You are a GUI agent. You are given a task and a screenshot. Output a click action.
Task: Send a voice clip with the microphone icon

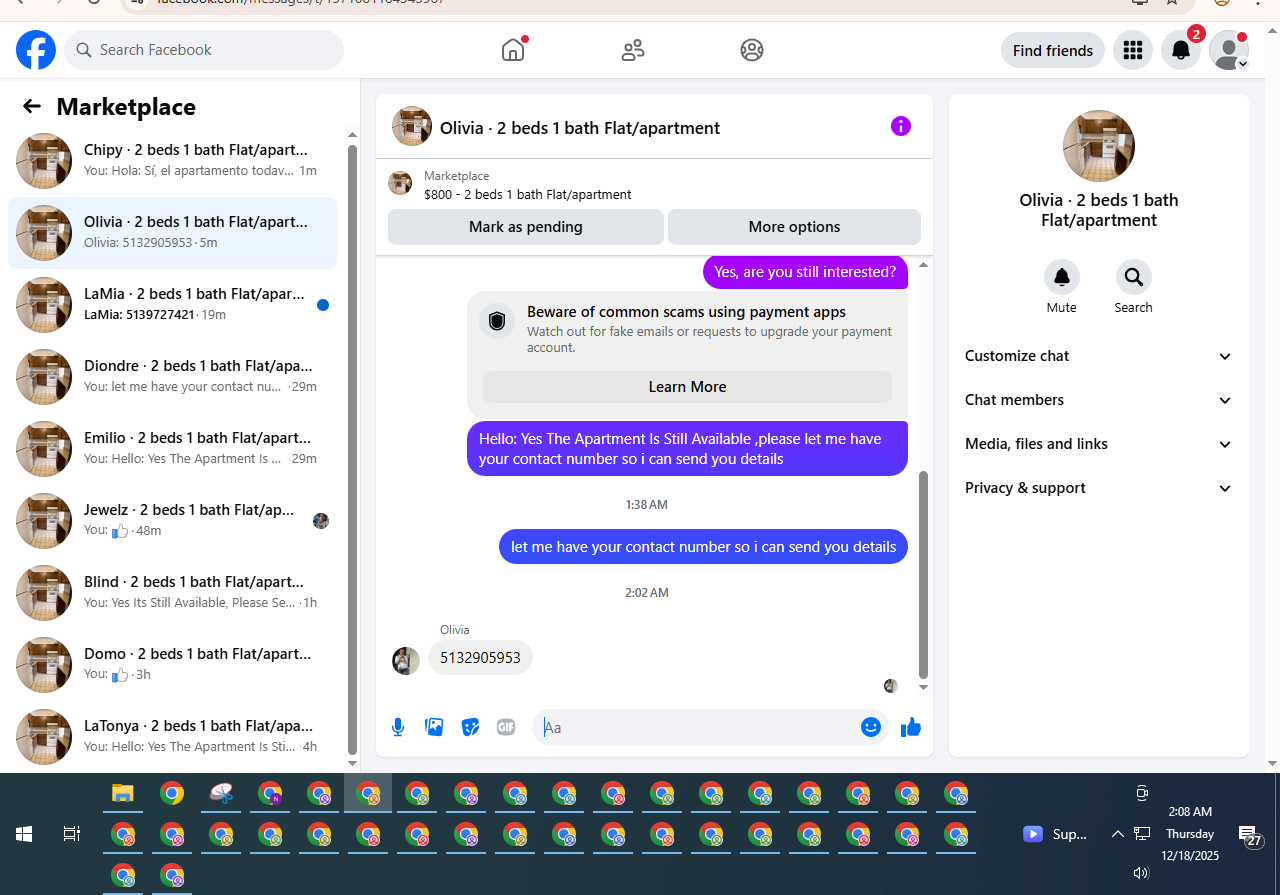[398, 727]
